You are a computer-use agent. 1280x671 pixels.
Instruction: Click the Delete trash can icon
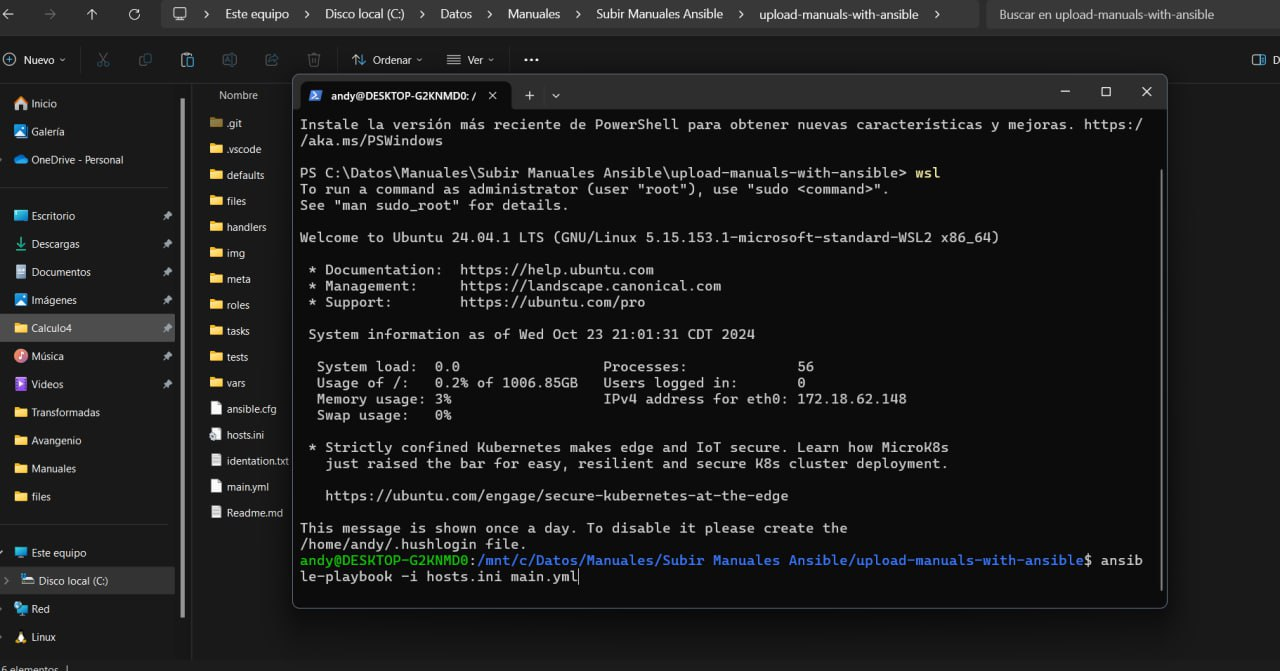314,60
